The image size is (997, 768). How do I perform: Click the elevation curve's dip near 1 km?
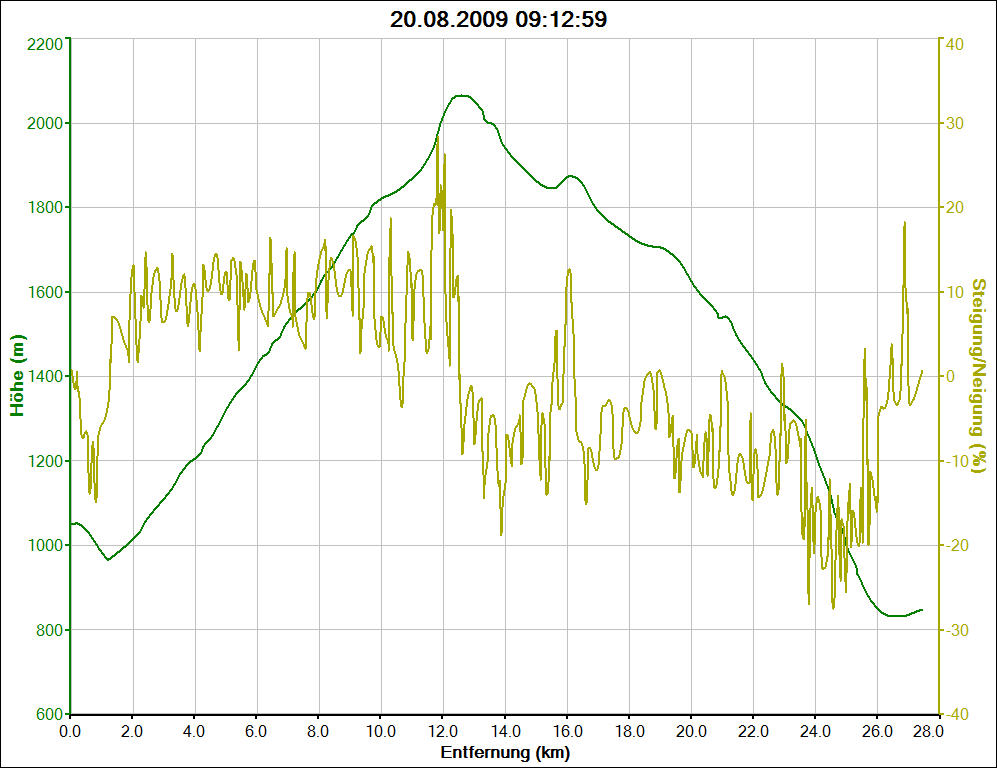(x=108, y=559)
